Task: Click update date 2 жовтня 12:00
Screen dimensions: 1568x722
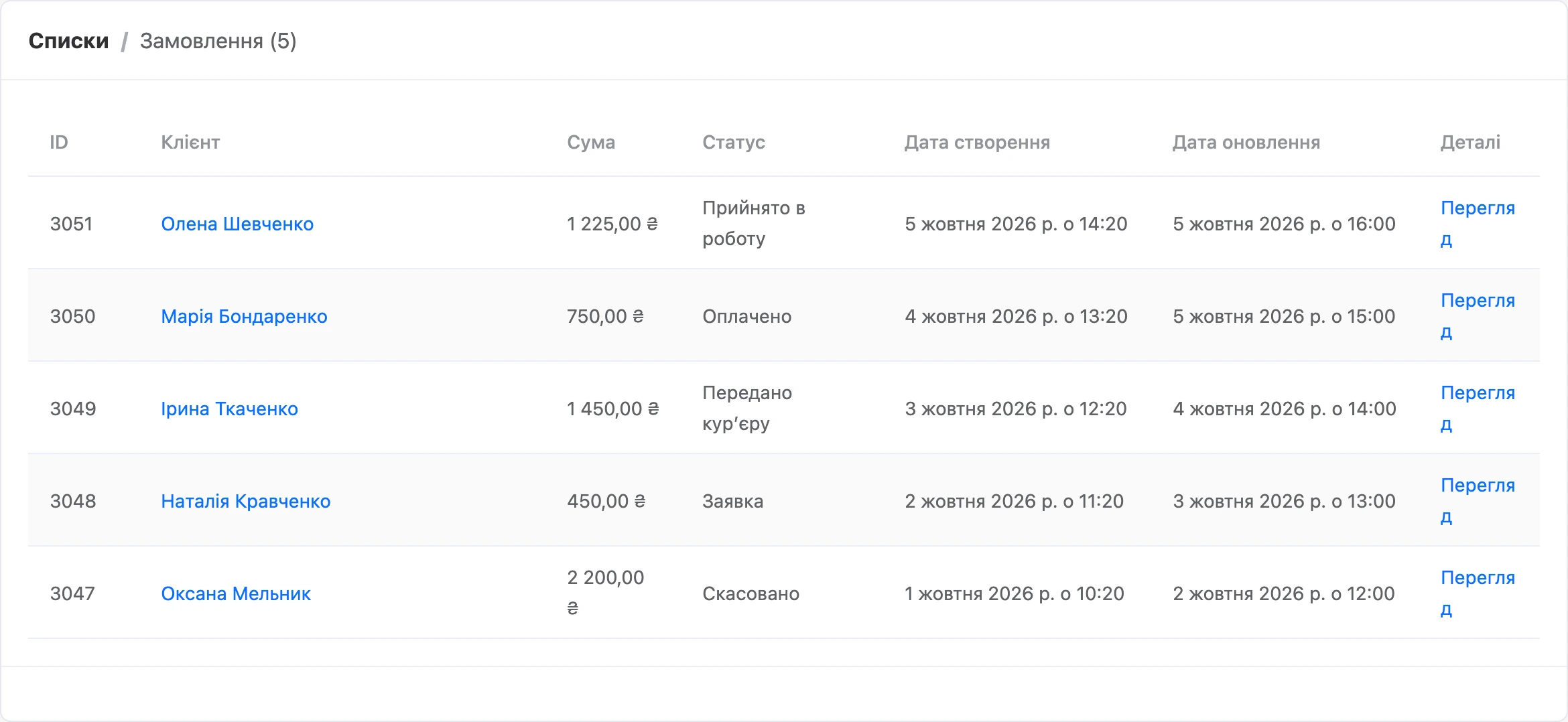Action: click(x=1283, y=593)
